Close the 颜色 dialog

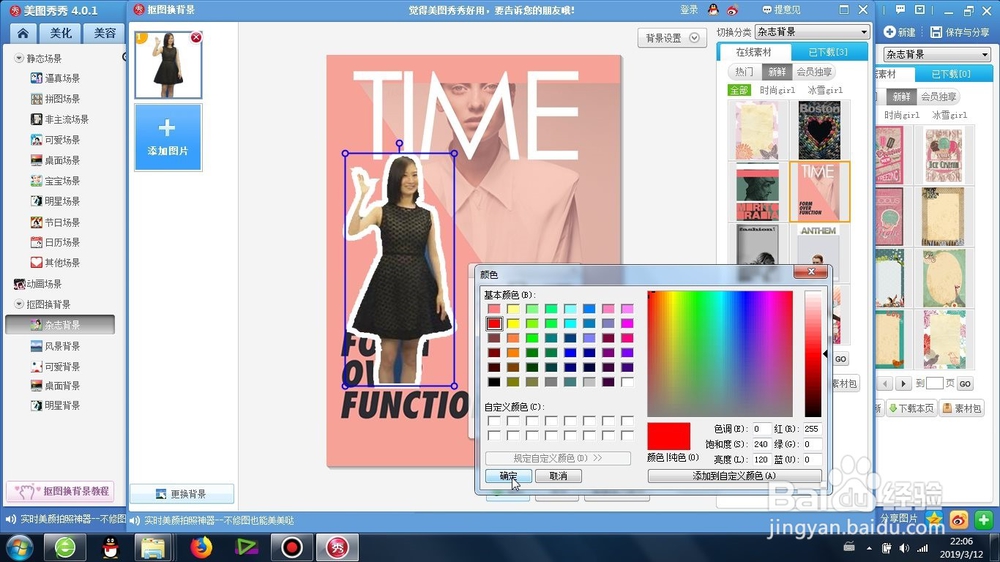point(811,272)
